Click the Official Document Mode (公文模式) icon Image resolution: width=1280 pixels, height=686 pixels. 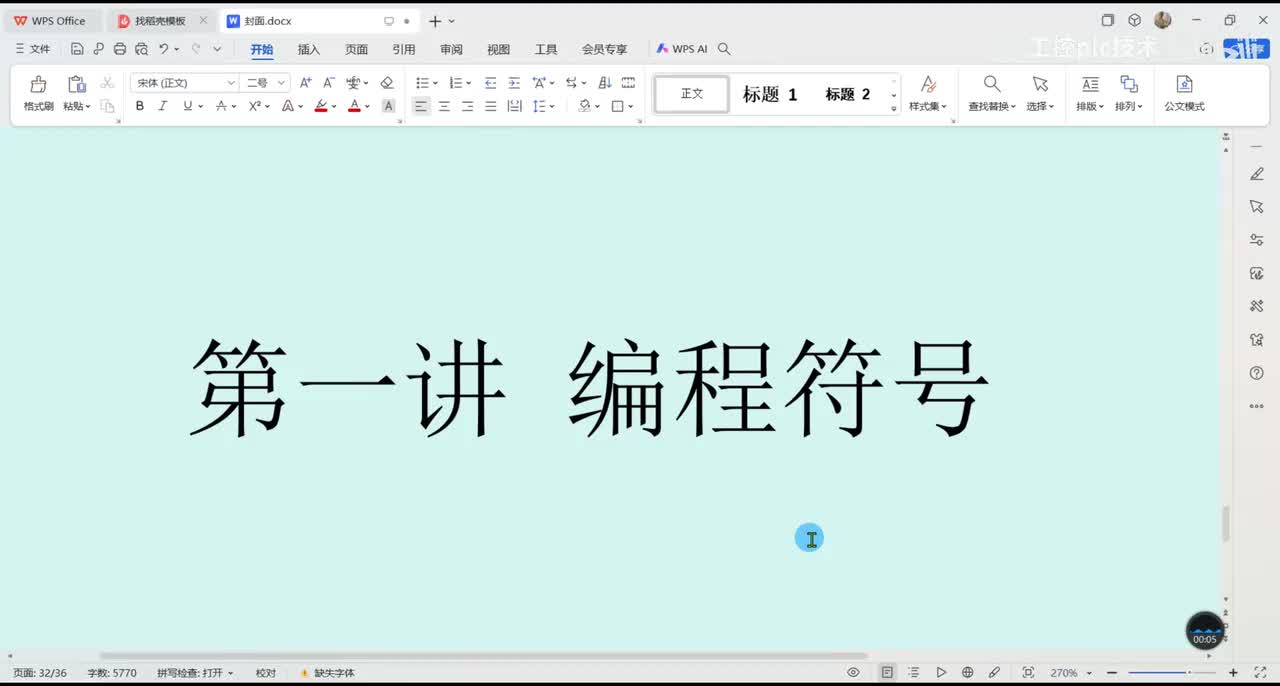pos(1184,84)
